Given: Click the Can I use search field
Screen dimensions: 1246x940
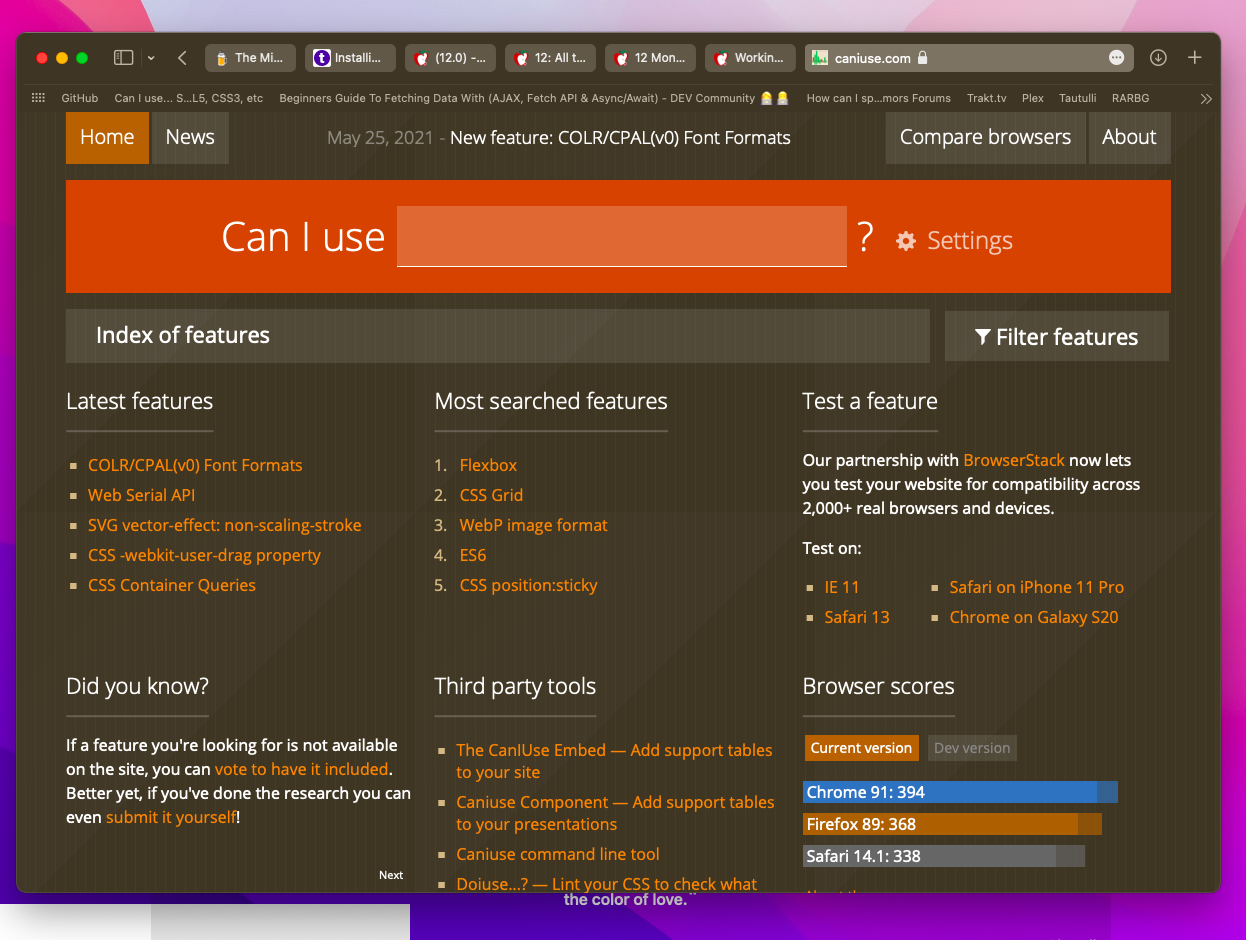Looking at the screenshot, I should coord(622,236).
